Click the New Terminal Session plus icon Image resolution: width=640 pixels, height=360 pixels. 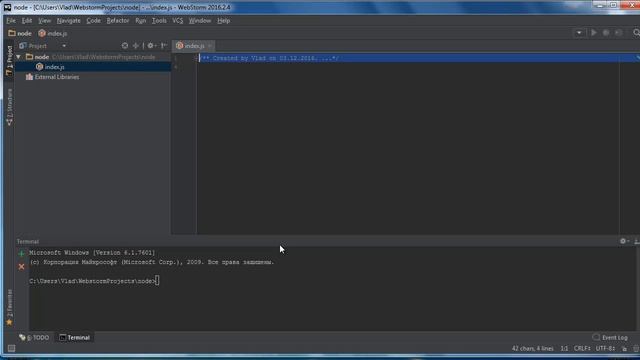coord(22,253)
